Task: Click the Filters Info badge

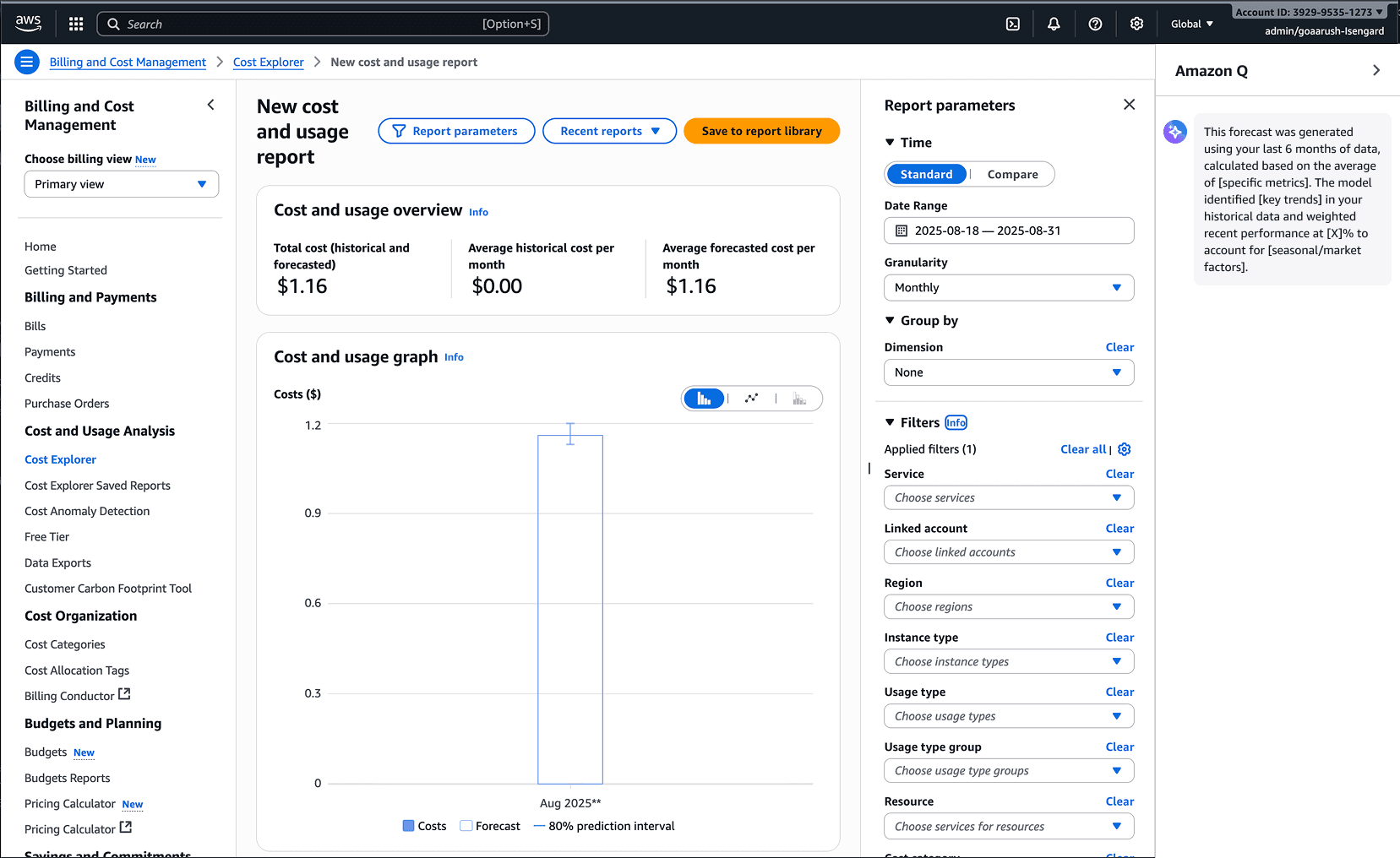Action: [956, 423]
